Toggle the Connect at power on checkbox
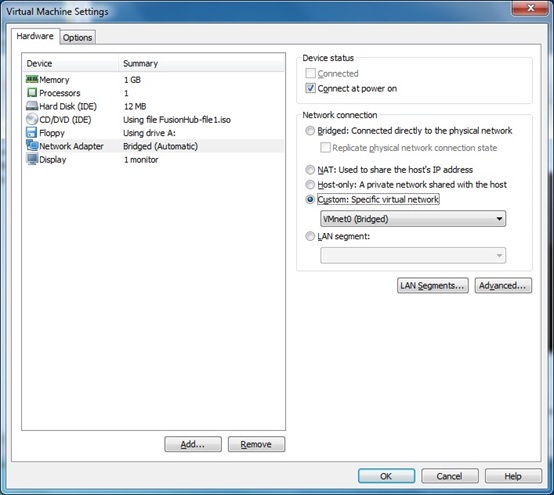Viewport: 554px width, 495px height. coord(310,88)
